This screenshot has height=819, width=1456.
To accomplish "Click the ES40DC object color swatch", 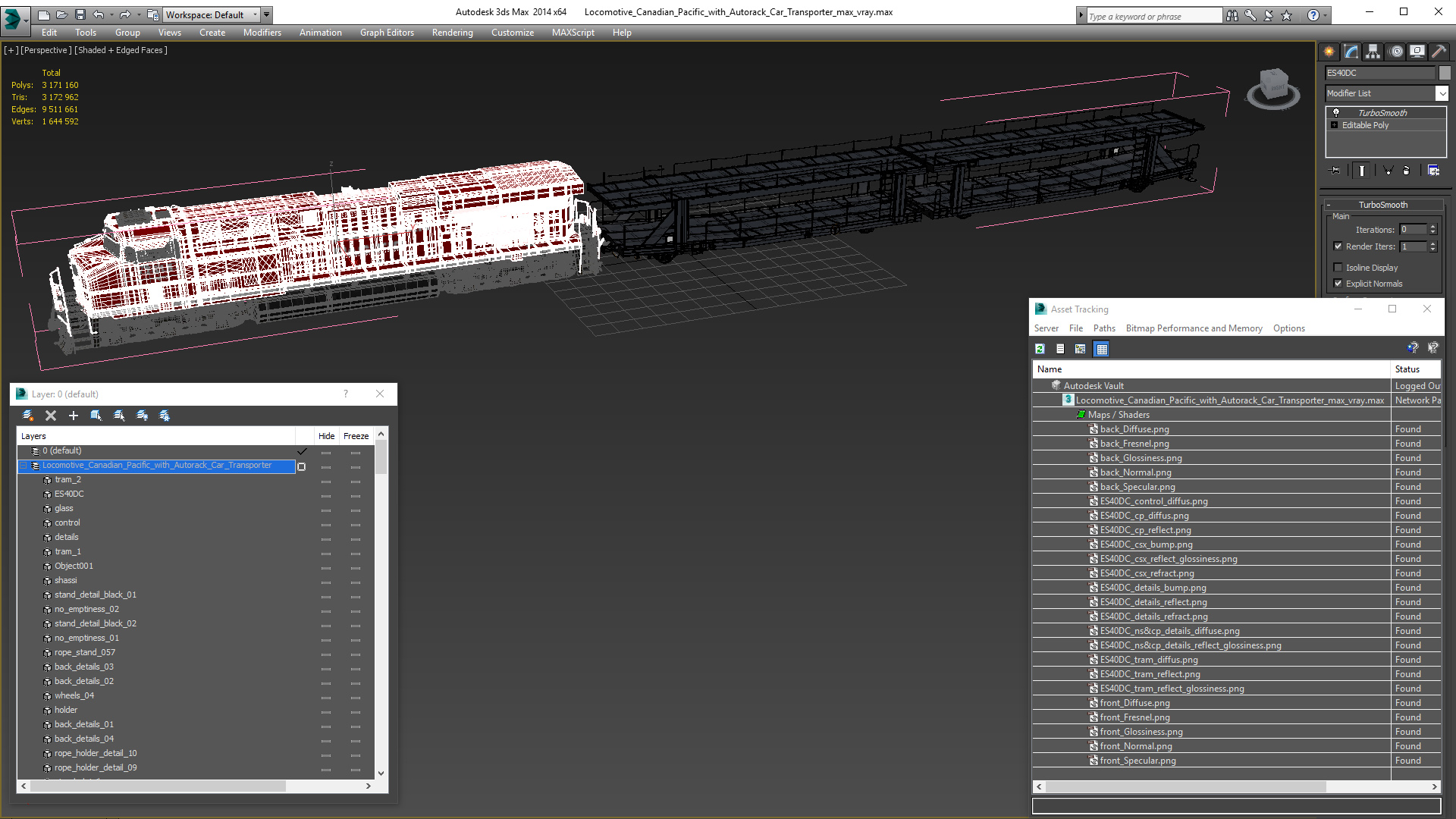I will tap(1445, 73).
